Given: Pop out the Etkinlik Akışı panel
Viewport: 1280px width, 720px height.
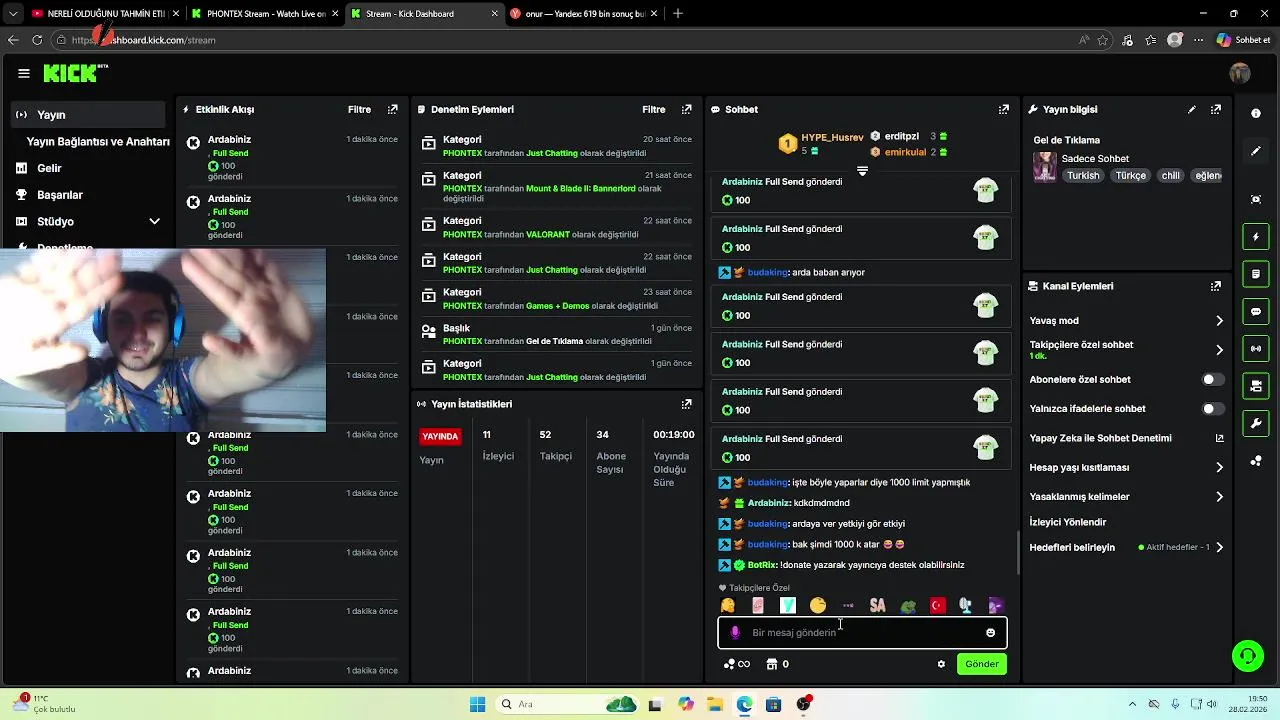Looking at the screenshot, I should click(x=393, y=109).
